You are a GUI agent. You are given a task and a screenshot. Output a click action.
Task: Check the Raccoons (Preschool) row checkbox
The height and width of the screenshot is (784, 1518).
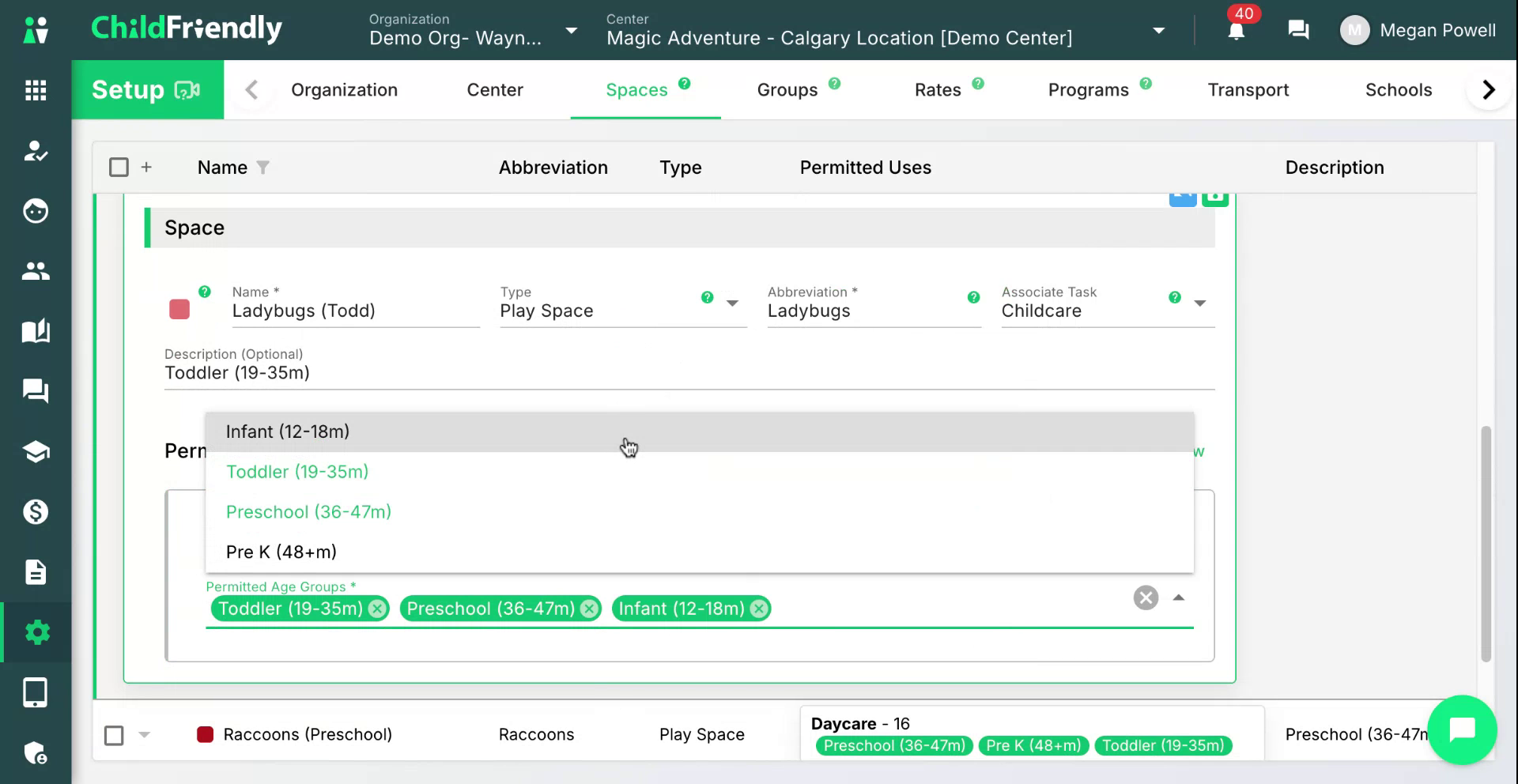click(x=115, y=735)
